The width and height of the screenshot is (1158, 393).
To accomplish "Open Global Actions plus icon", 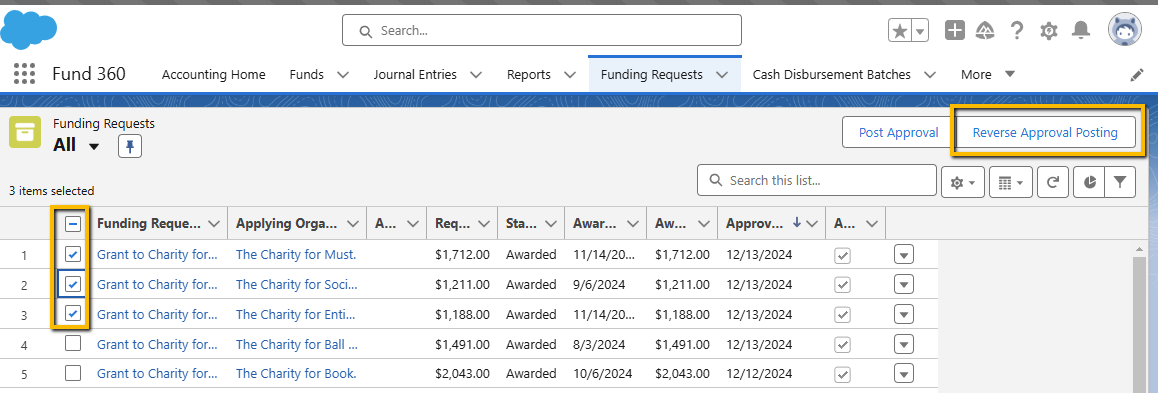I will pos(955,30).
